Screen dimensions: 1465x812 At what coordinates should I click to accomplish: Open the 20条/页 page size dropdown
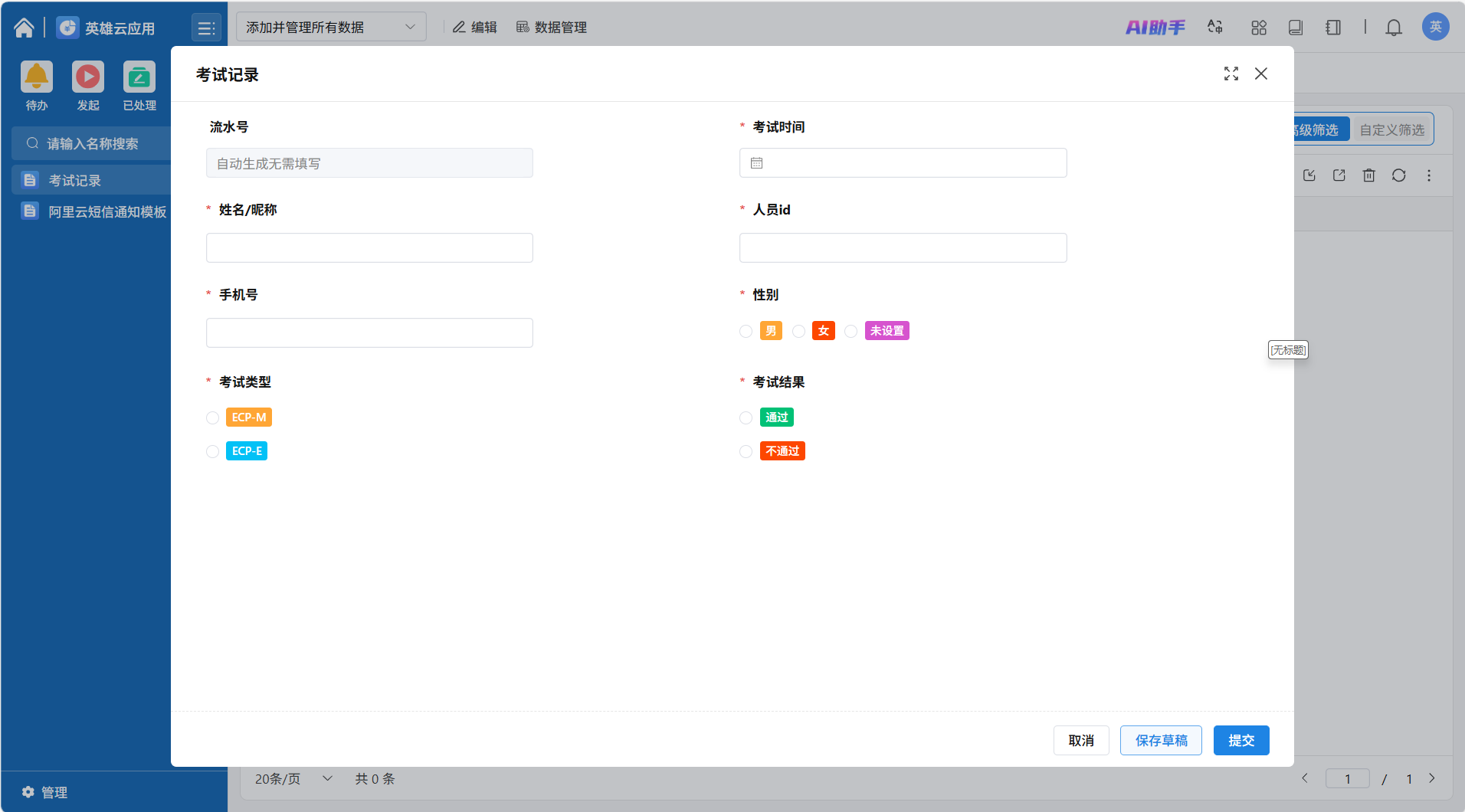pyautogui.click(x=293, y=779)
